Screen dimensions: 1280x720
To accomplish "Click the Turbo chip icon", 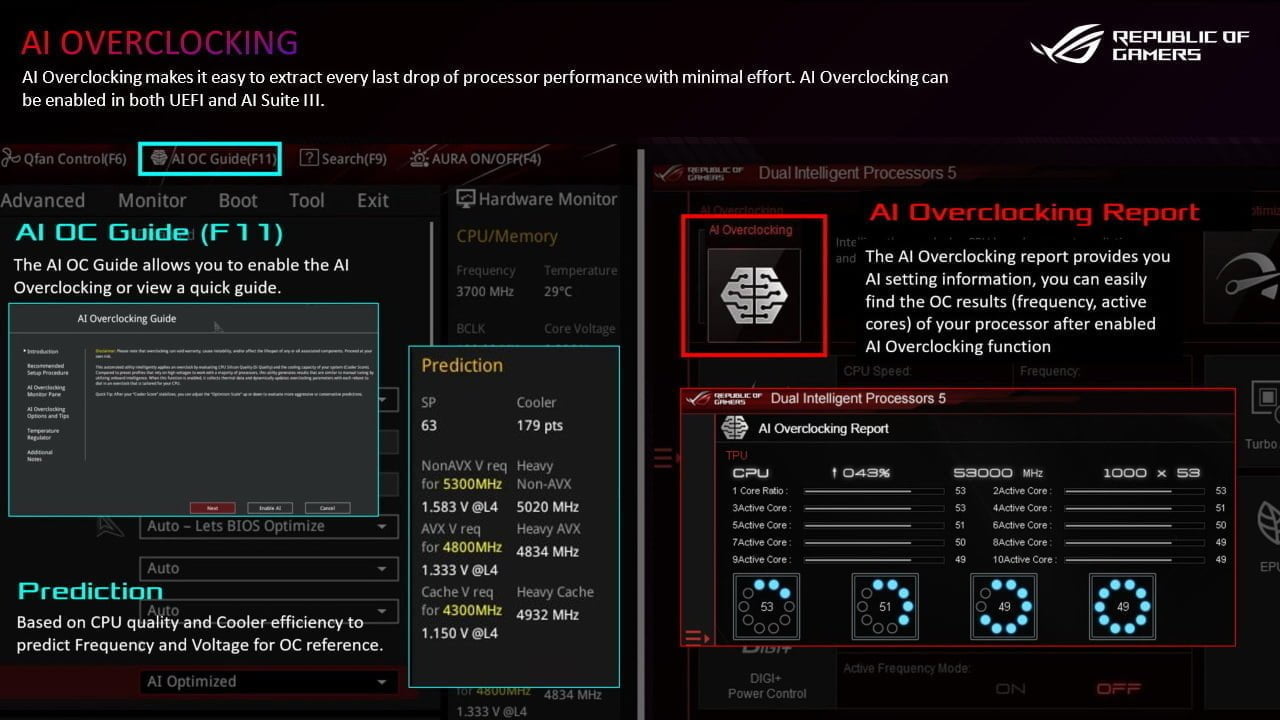I will [1264, 400].
